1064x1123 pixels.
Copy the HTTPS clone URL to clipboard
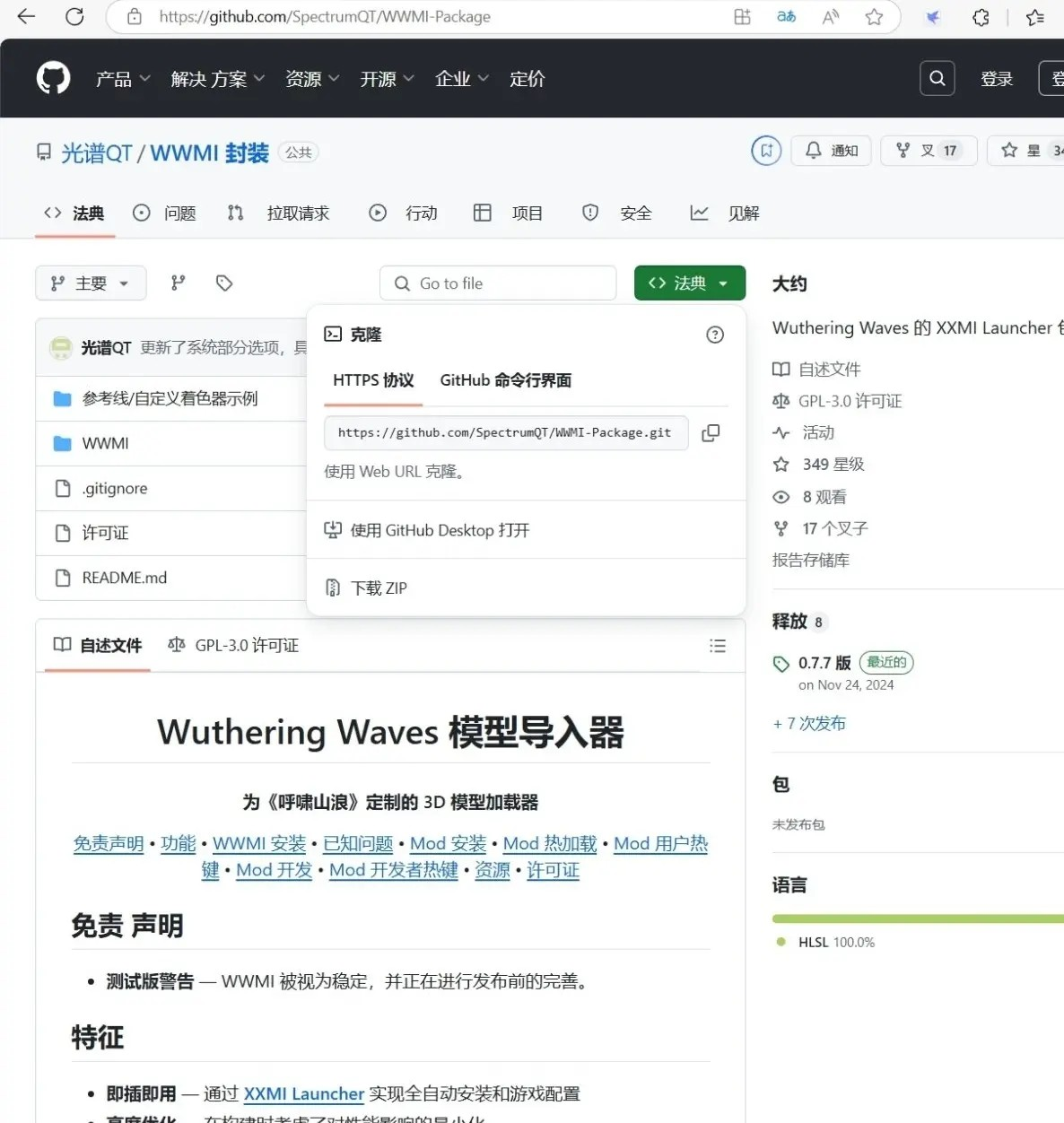click(x=711, y=433)
